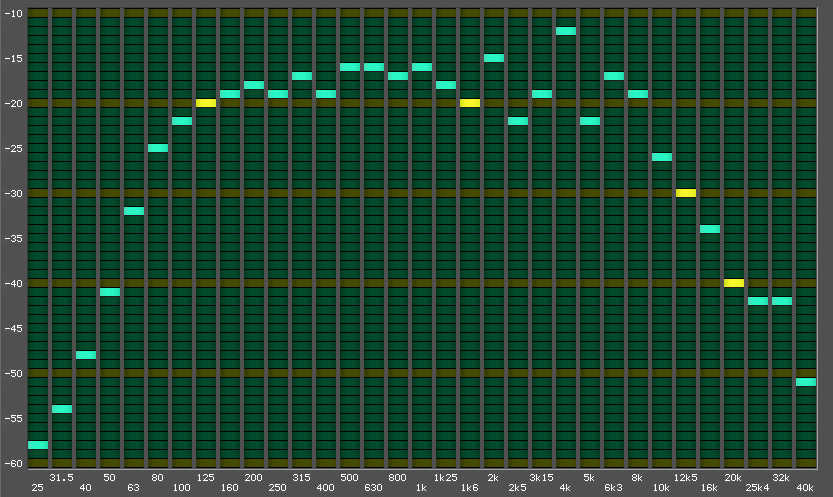This screenshot has height=497, width=833.
Task: Click the 32k band level marker
Action: click(782, 301)
